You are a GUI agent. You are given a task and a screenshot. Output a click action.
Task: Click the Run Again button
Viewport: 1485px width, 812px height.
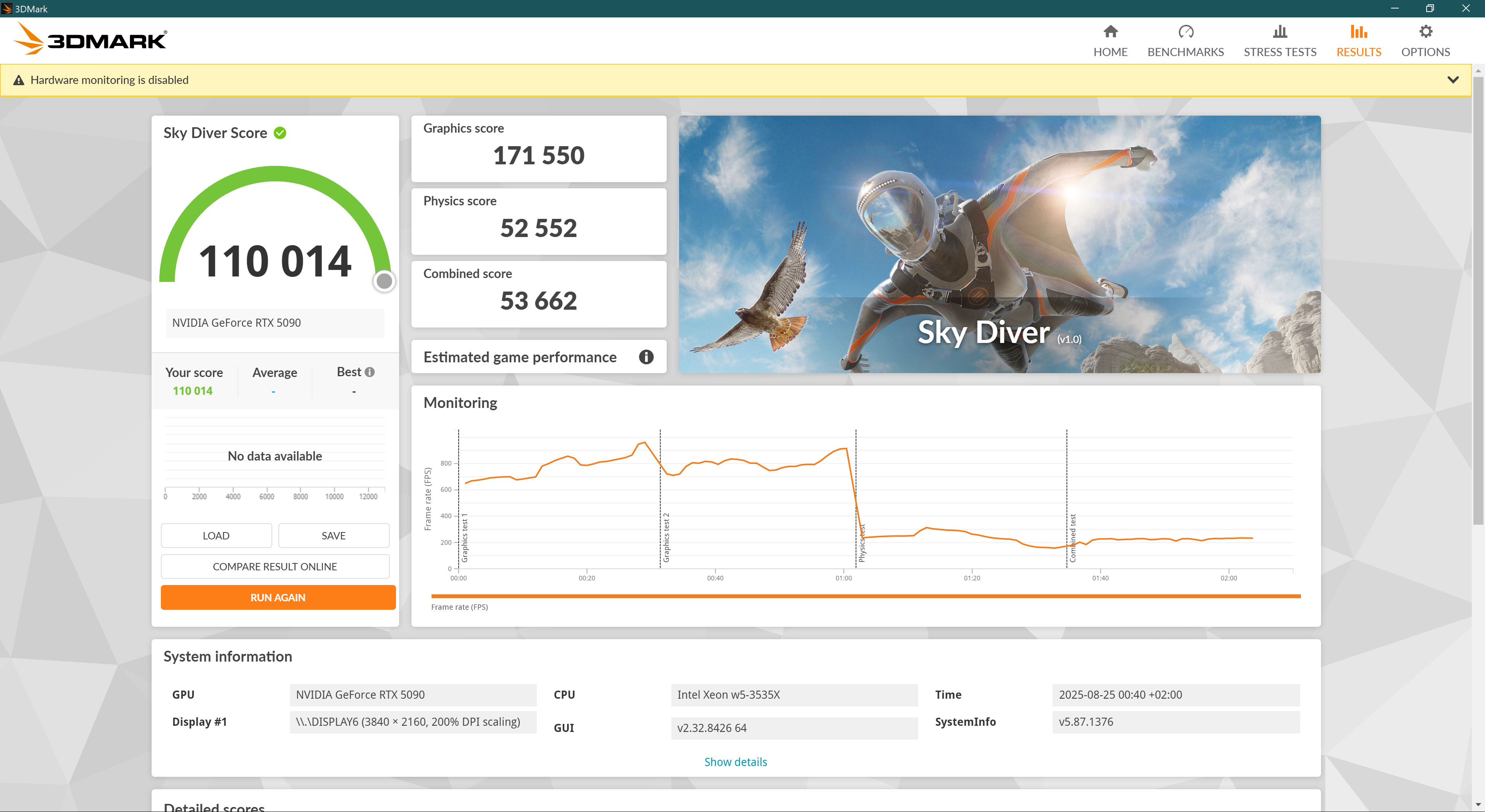[278, 598]
